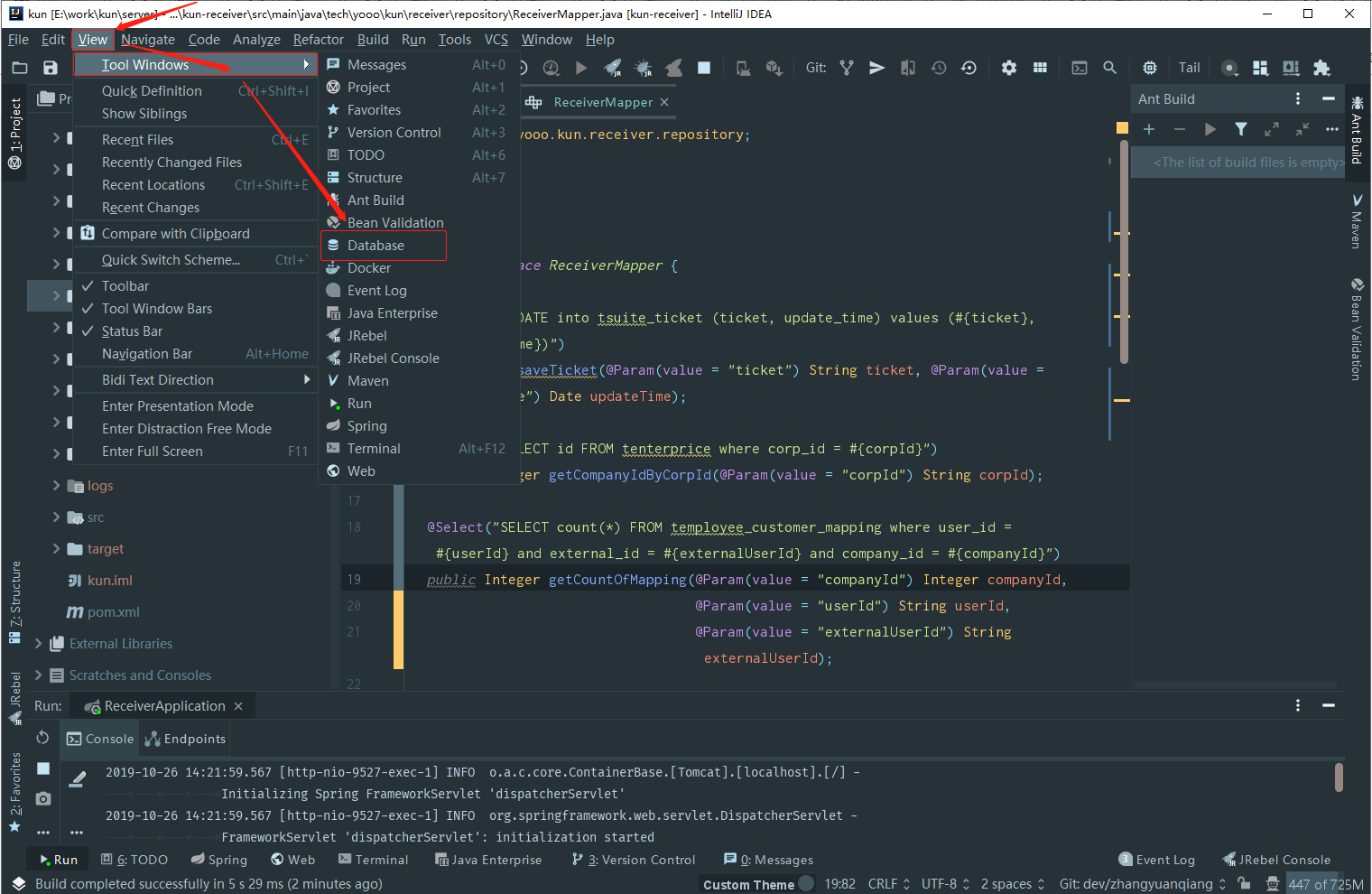Enter Presentation Mode

[x=196, y=406]
